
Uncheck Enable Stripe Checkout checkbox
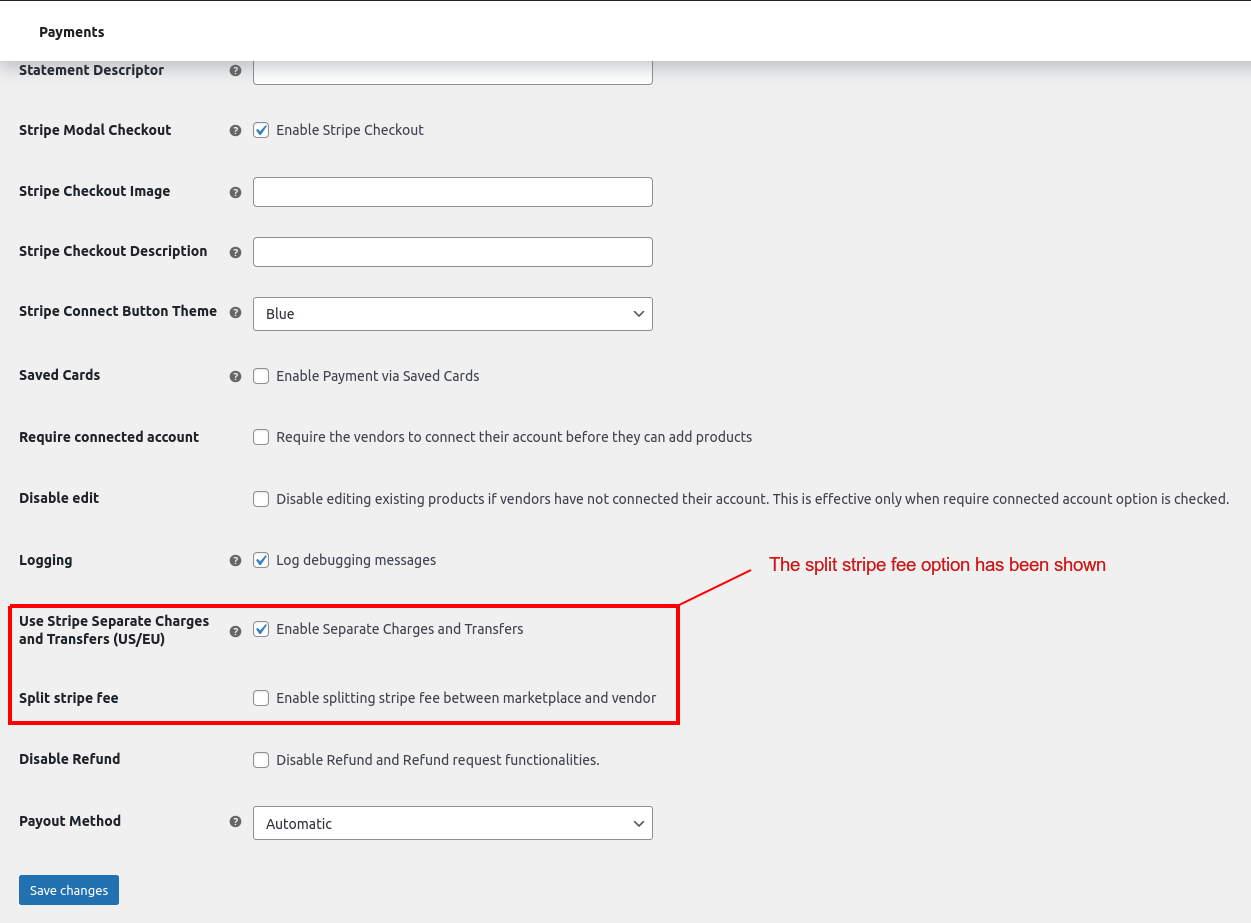(261, 130)
